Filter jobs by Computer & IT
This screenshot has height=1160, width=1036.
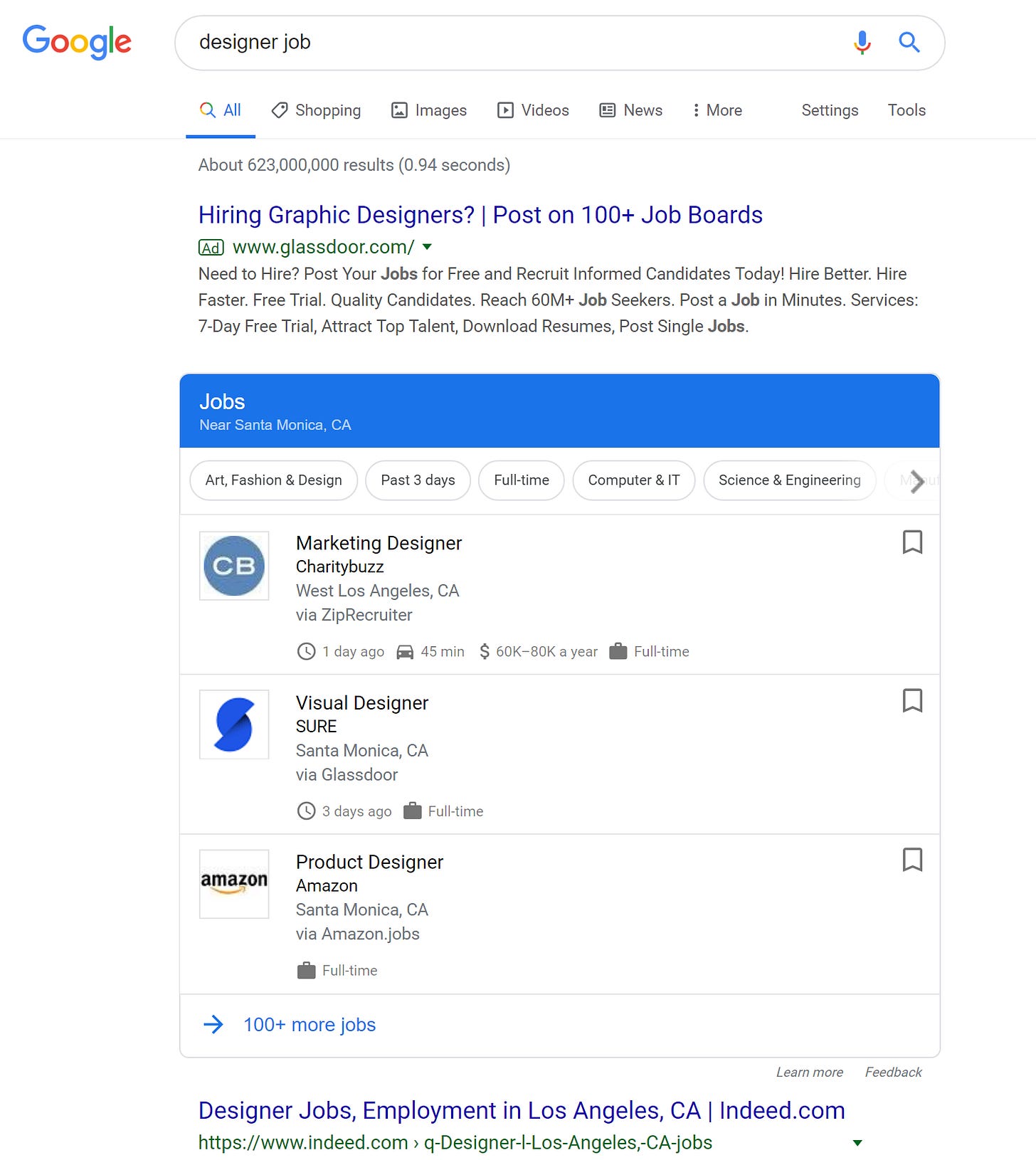633,480
